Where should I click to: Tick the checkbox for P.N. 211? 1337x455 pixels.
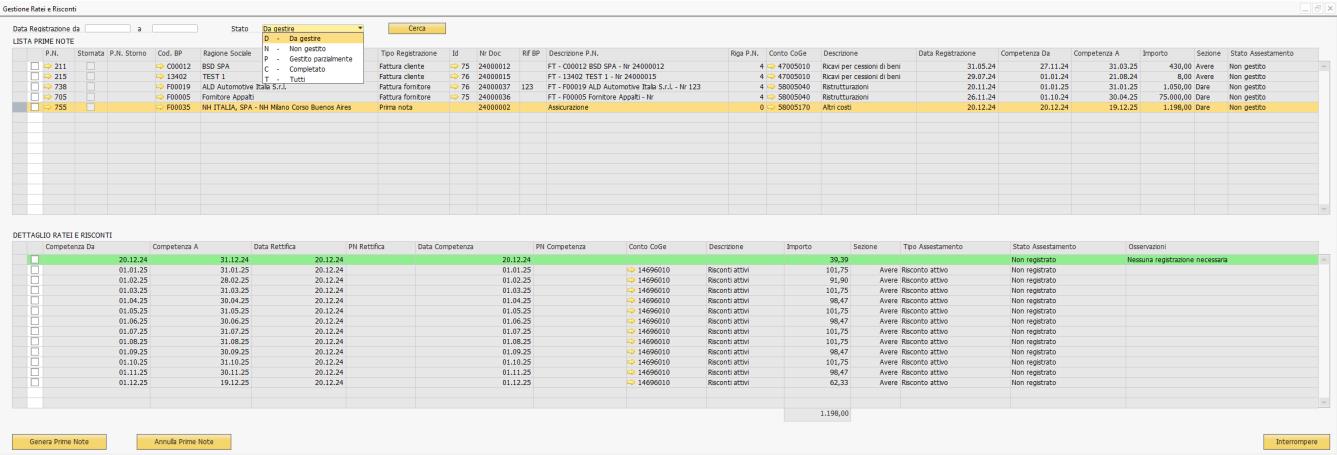point(35,66)
